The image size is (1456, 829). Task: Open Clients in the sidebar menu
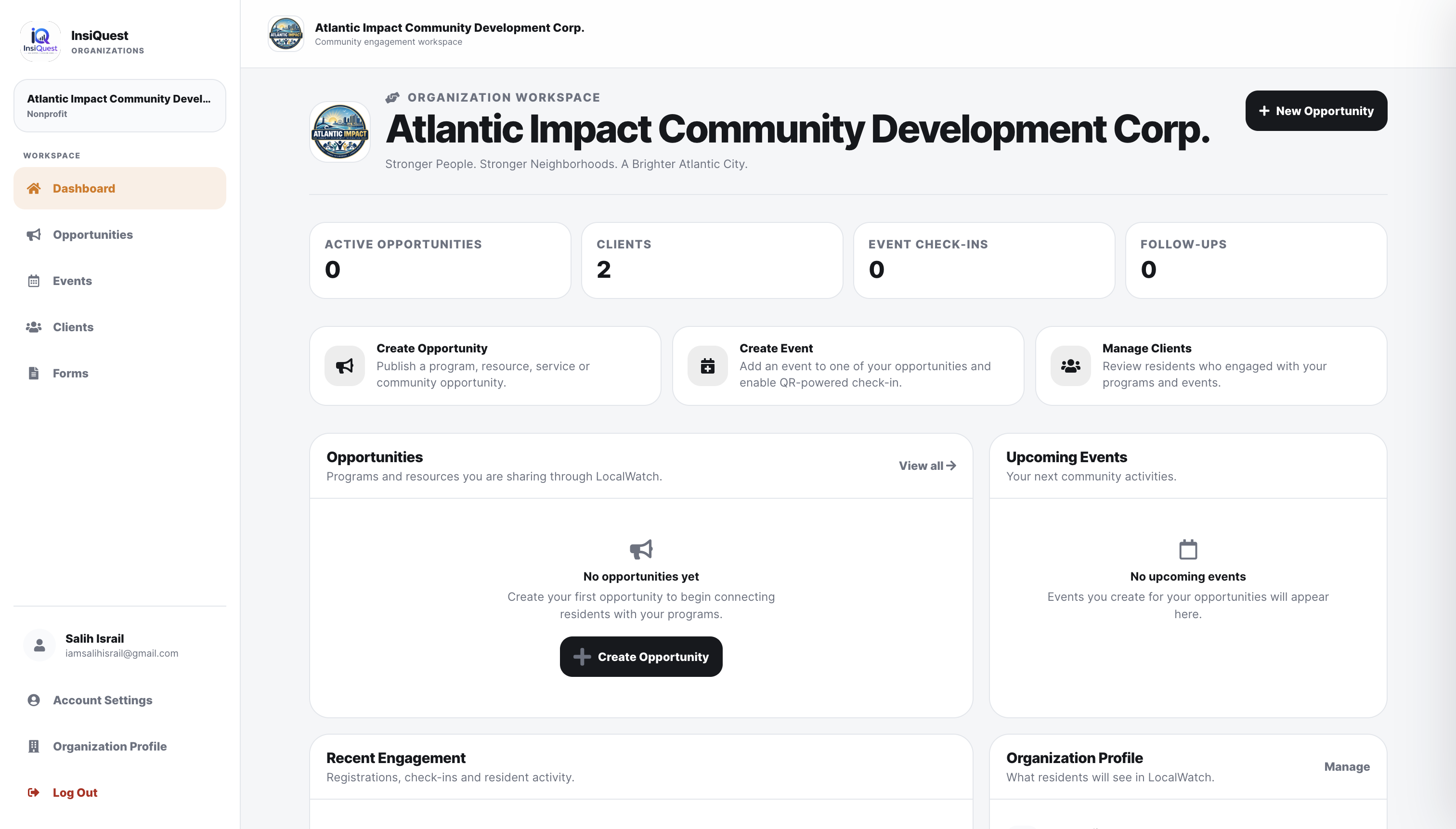[119, 327]
